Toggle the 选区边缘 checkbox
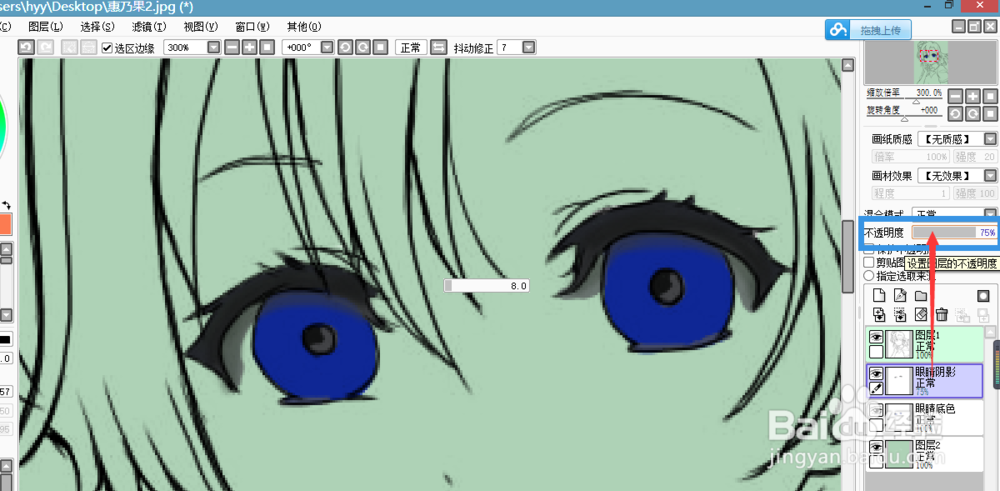 pos(107,48)
